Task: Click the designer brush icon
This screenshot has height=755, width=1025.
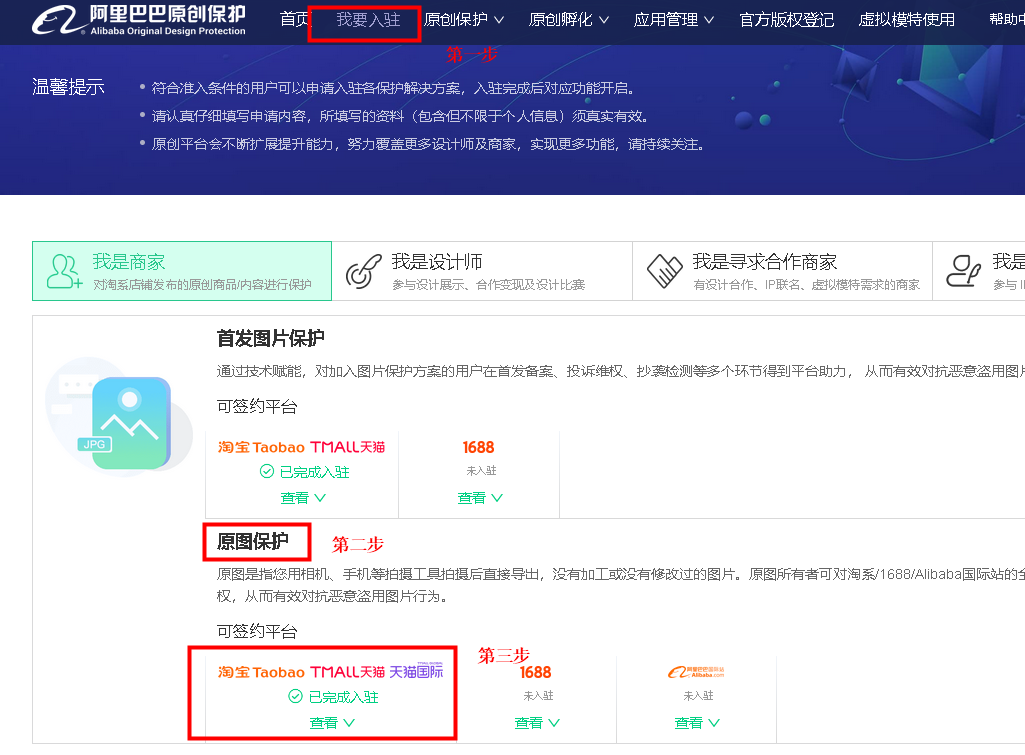Action: 363,271
